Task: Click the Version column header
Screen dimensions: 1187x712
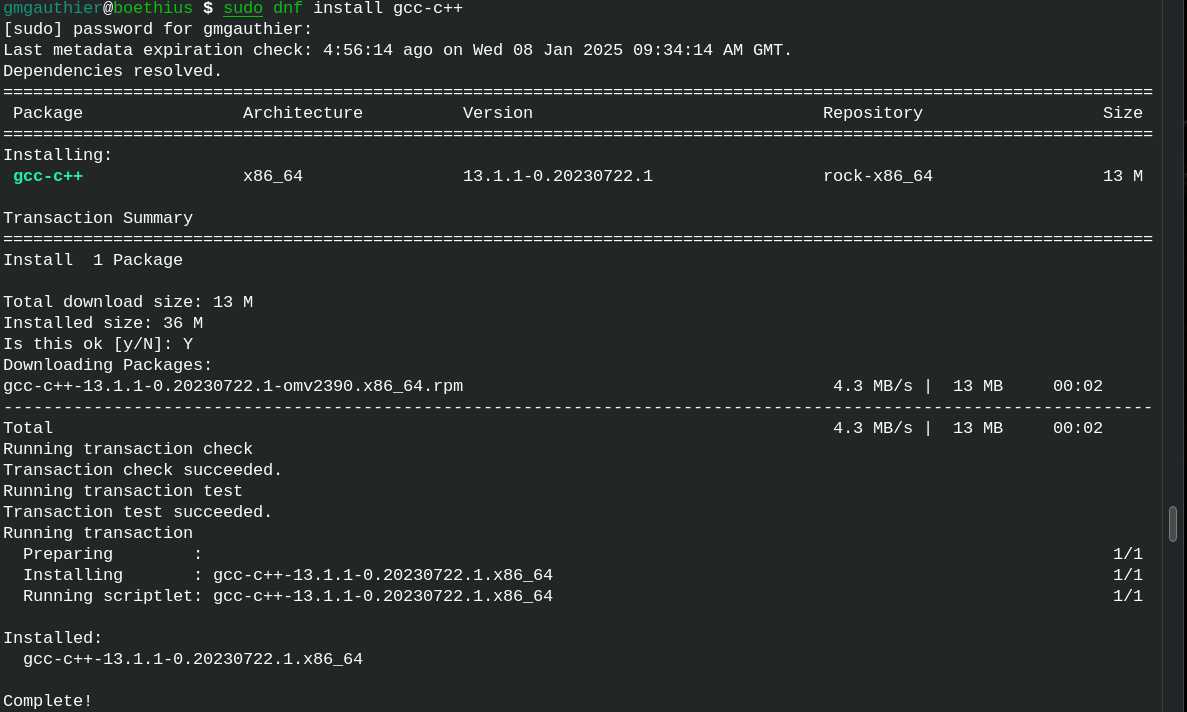Action: click(x=497, y=113)
